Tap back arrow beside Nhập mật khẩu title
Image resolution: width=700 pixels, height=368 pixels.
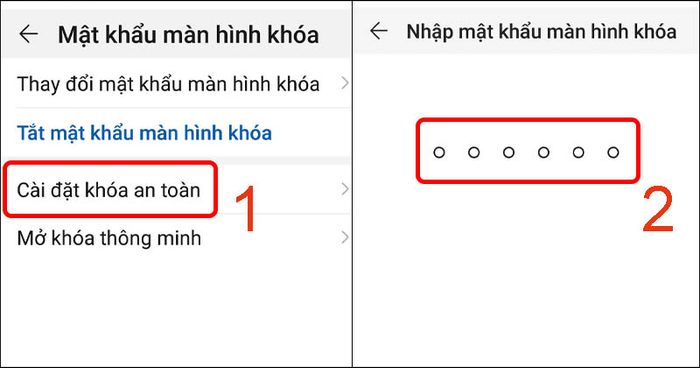point(379,31)
